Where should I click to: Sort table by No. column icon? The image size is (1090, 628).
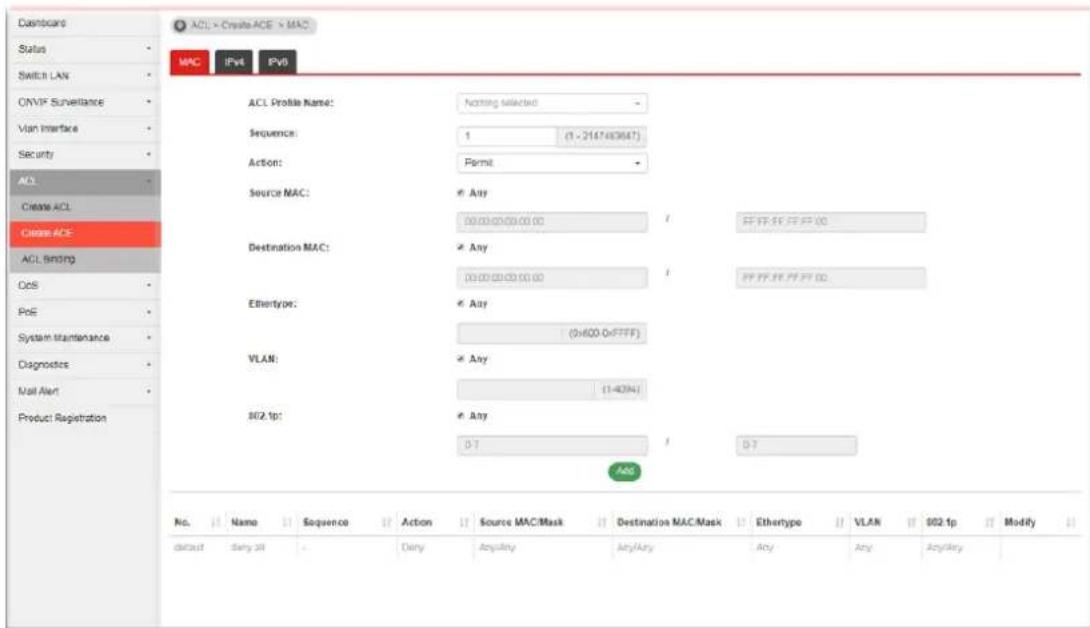(215, 522)
